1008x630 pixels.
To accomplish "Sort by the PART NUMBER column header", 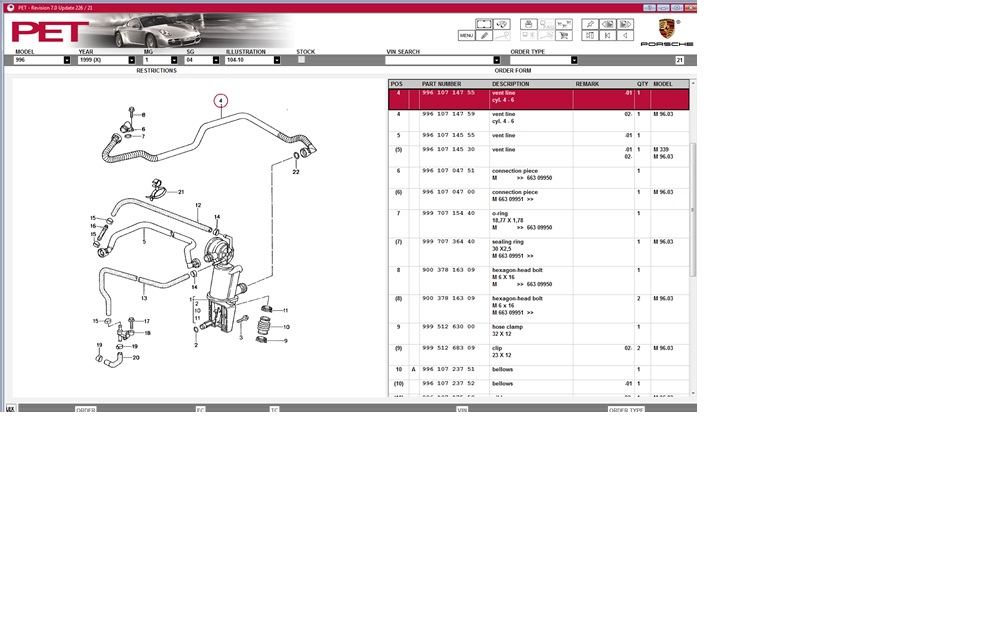I will (442, 84).
